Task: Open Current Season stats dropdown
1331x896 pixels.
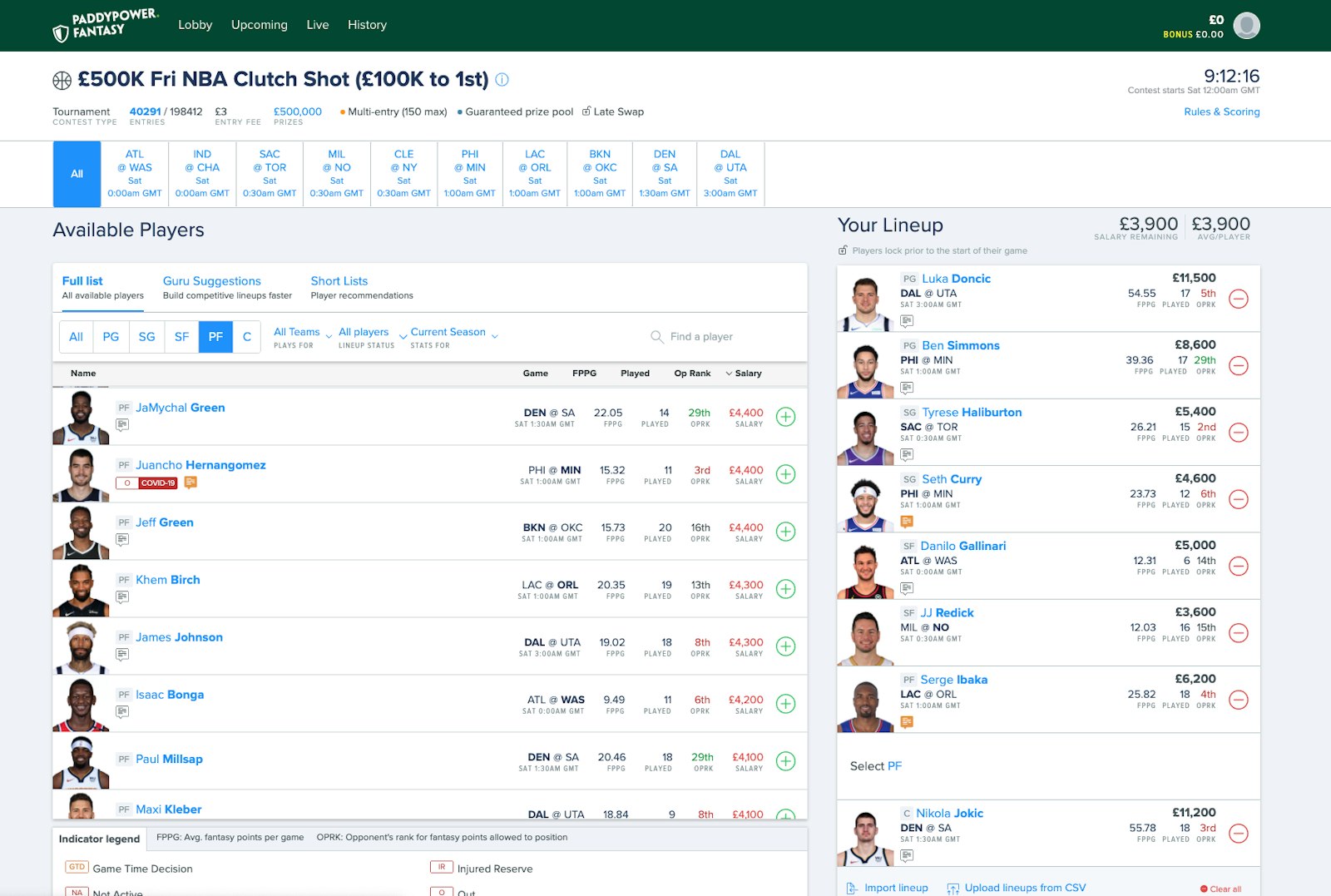Action: 453,336
